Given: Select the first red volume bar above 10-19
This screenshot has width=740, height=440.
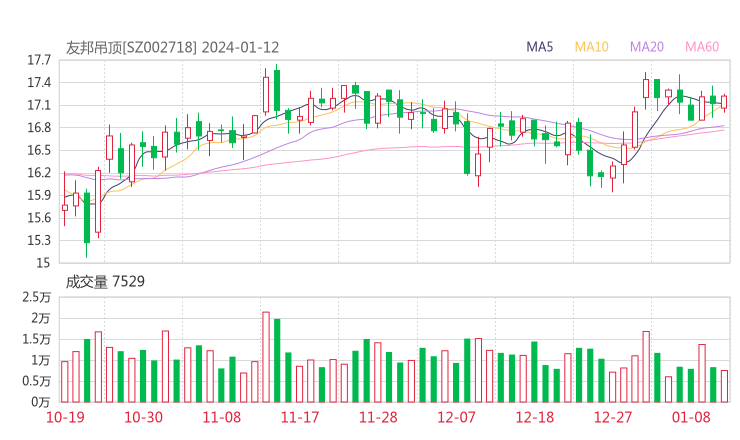Looking at the screenshot, I should 65,382.
